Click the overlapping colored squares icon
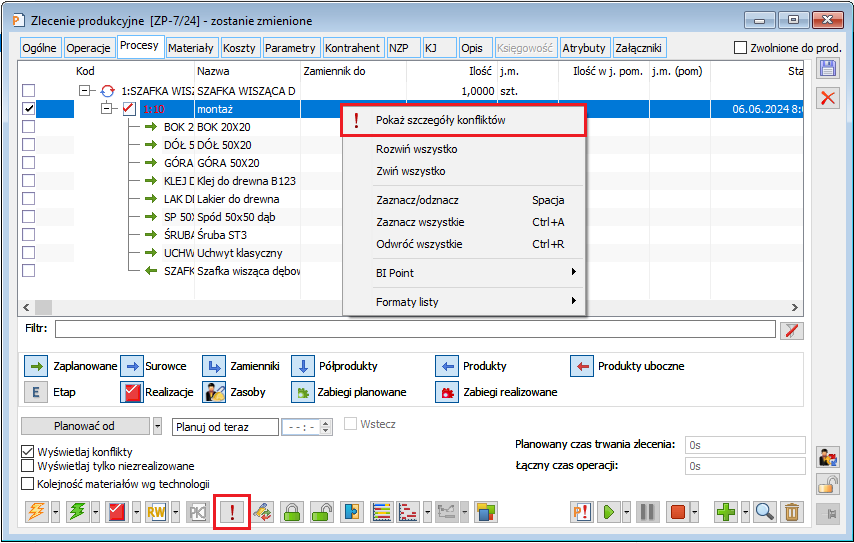854x543 pixels. pos(486,512)
